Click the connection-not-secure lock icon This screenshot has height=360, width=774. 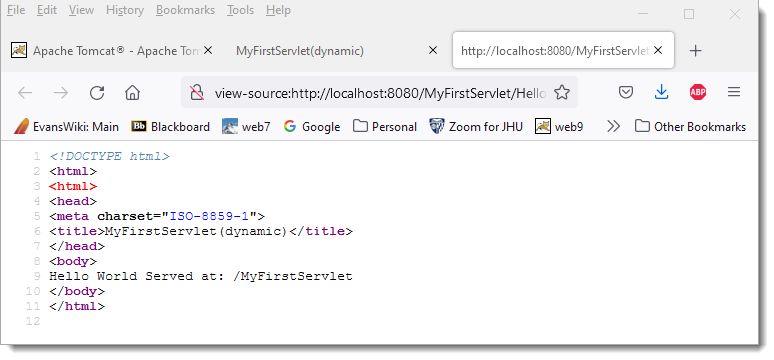[197, 92]
